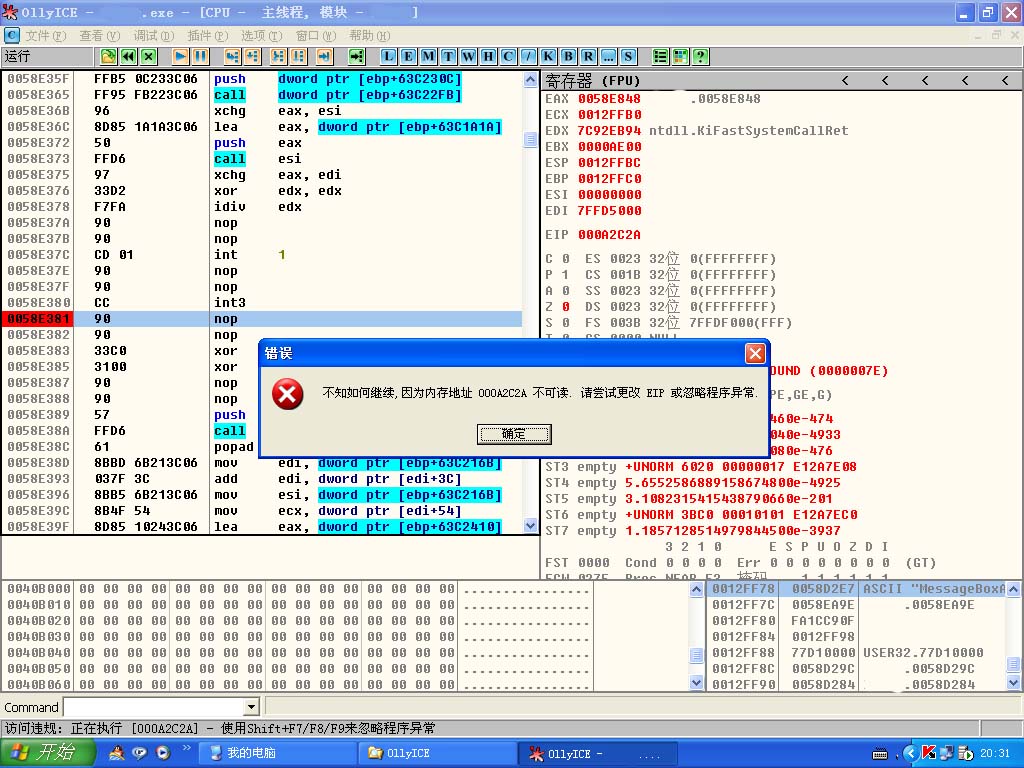Screen dimensions: 1024x768
Task: Open Breakpoints window (B button)
Action: coord(569,57)
